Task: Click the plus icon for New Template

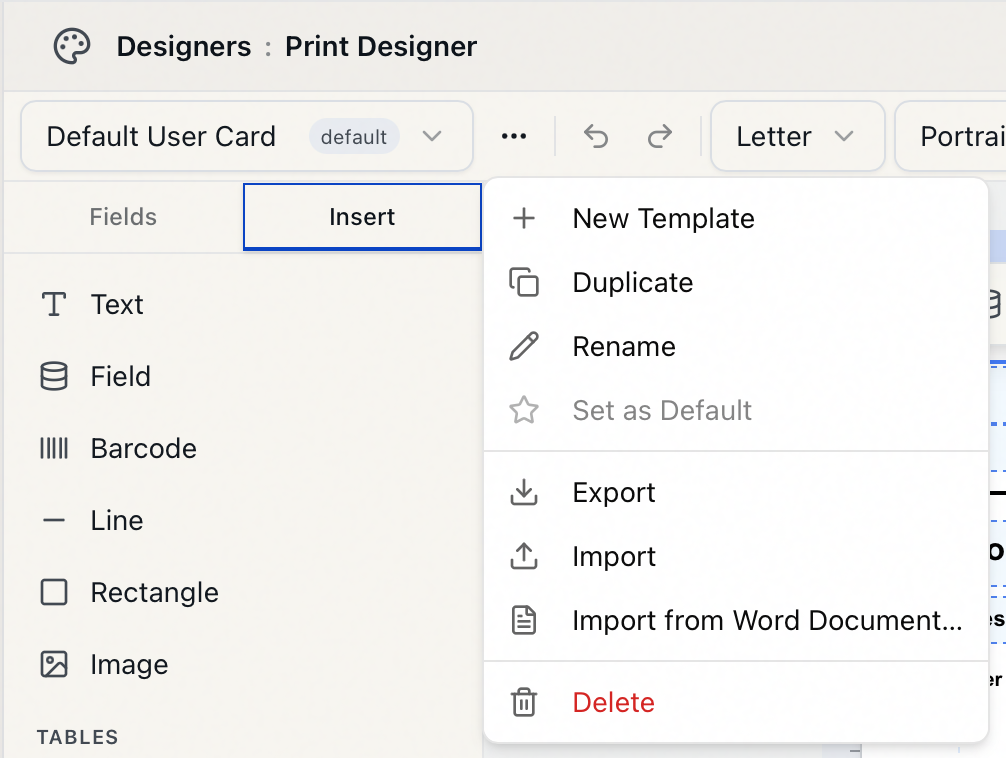Action: [524, 218]
